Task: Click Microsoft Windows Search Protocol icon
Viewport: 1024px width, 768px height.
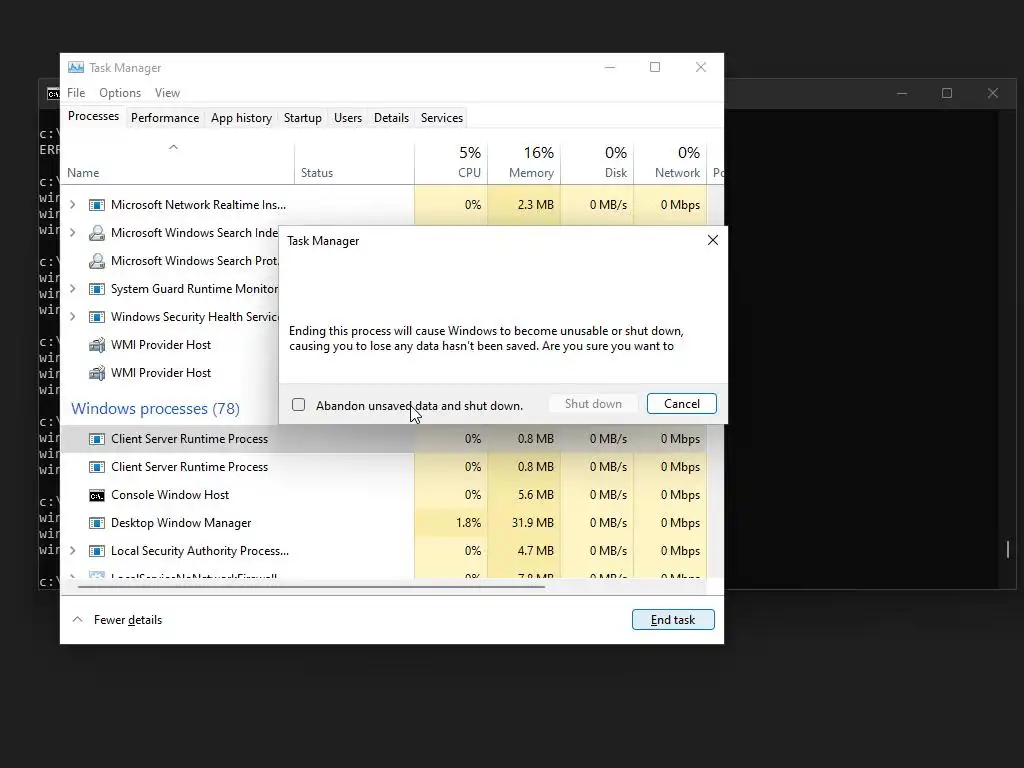Action: tap(97, 261)
